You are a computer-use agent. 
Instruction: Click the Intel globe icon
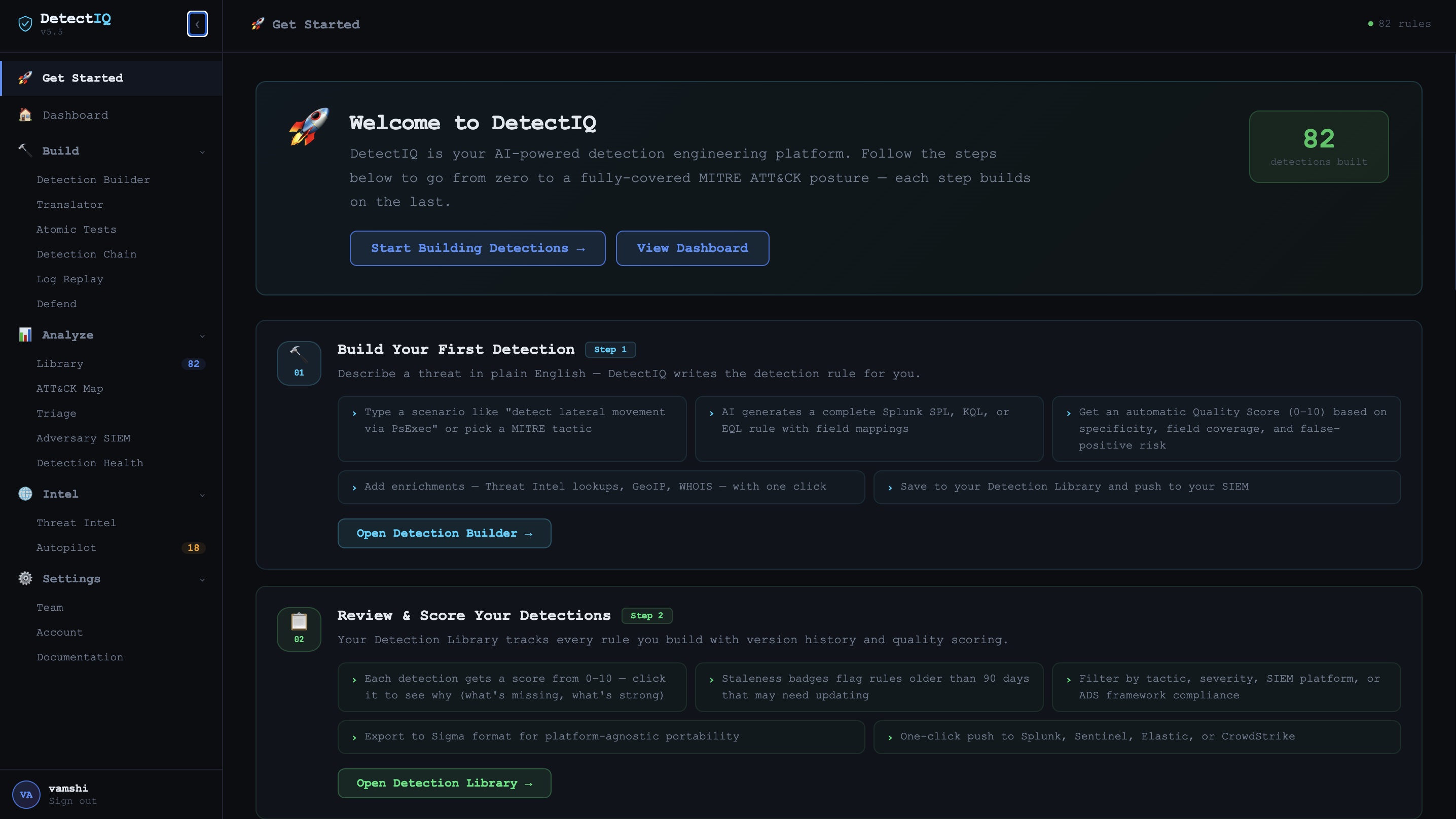[25, 494]
